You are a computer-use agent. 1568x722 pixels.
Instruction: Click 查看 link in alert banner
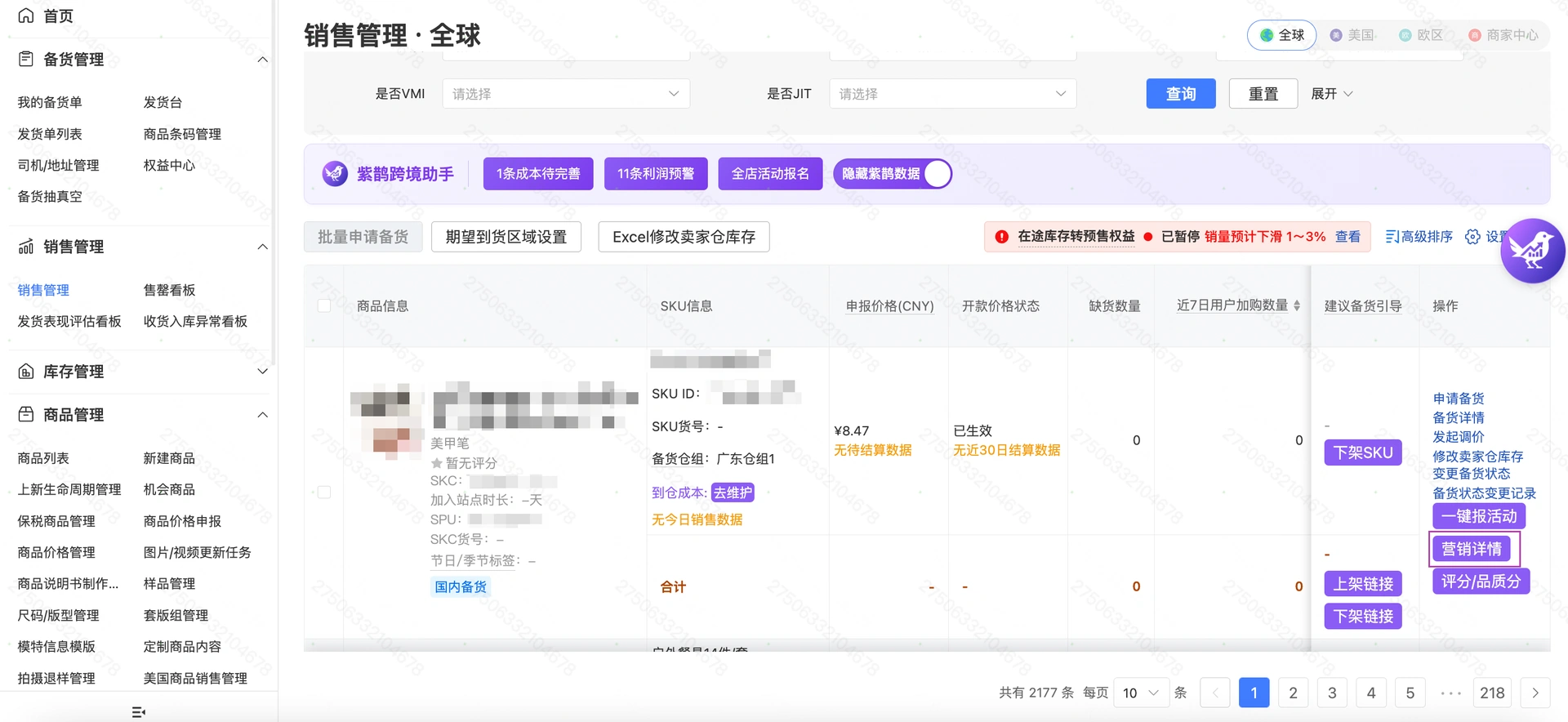tap(1347, 236)
